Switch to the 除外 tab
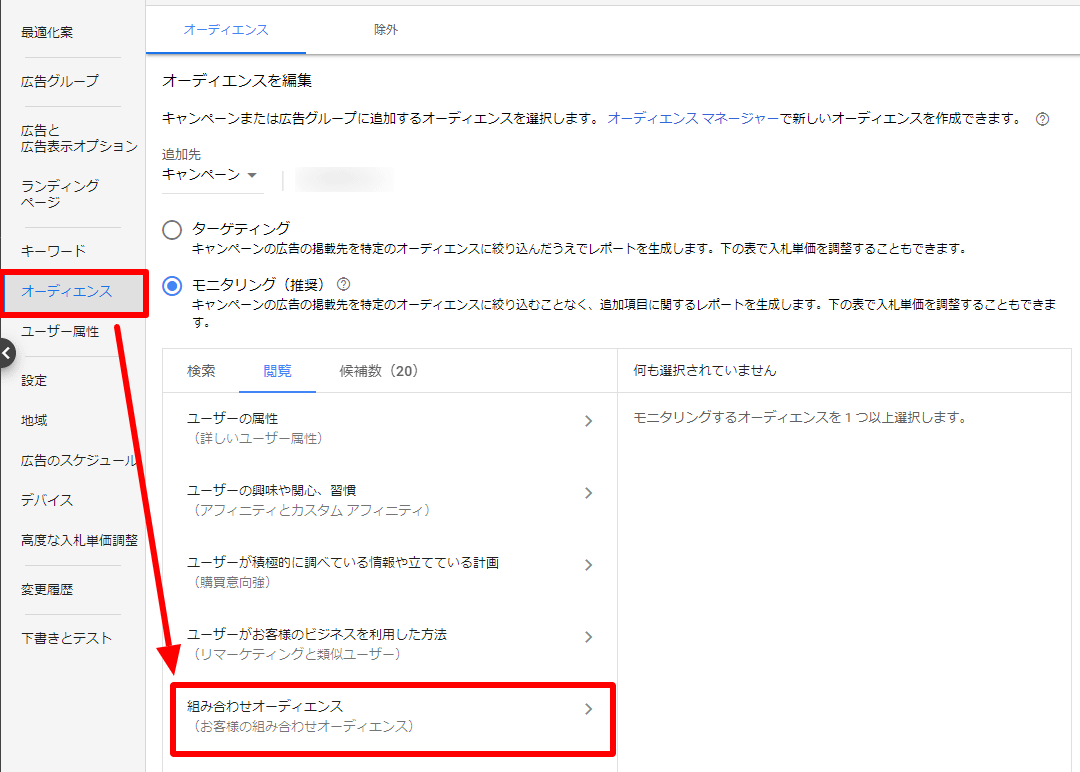 coord(386,30)
